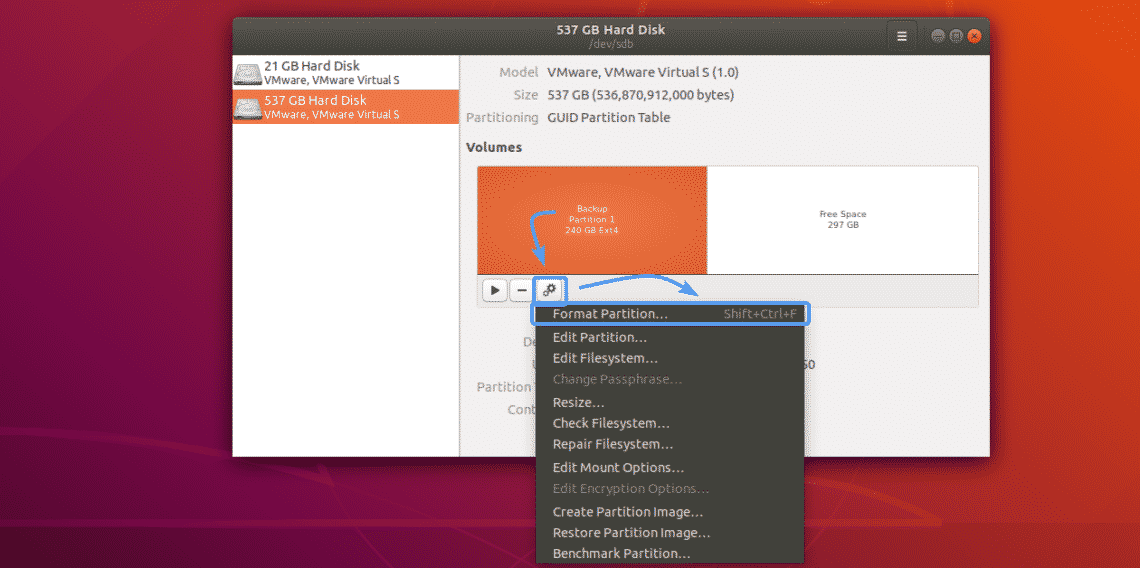Select the Free Space 297 GB block
The width and height of the screenshot is (1140, 568).
point(843,220)
